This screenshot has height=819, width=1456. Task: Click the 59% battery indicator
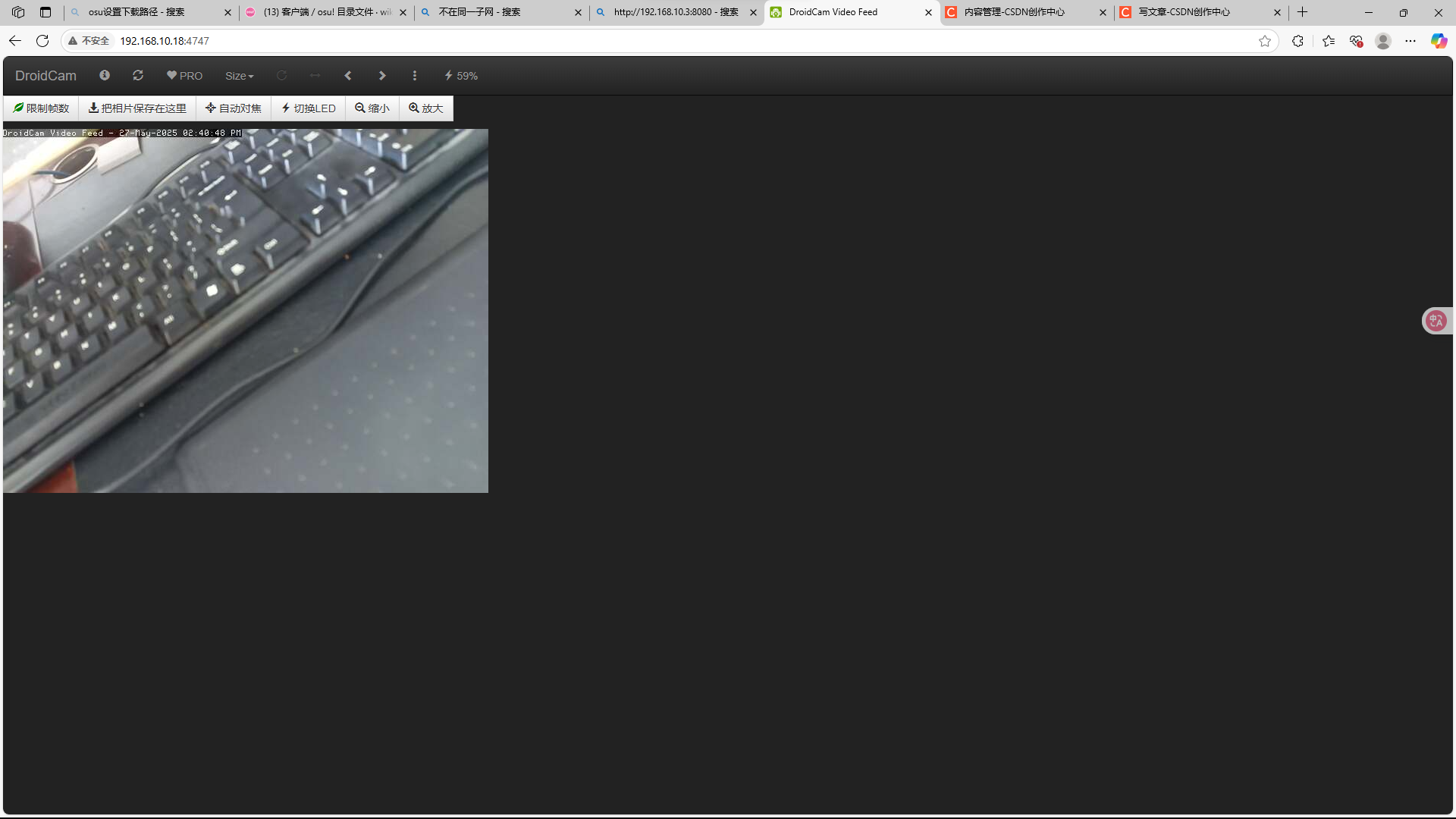click(461, 76)
